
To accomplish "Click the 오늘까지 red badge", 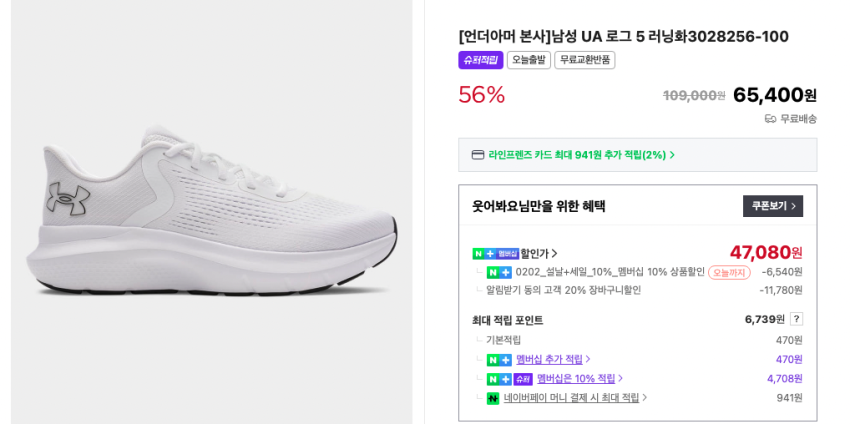I will click(729, 272).
